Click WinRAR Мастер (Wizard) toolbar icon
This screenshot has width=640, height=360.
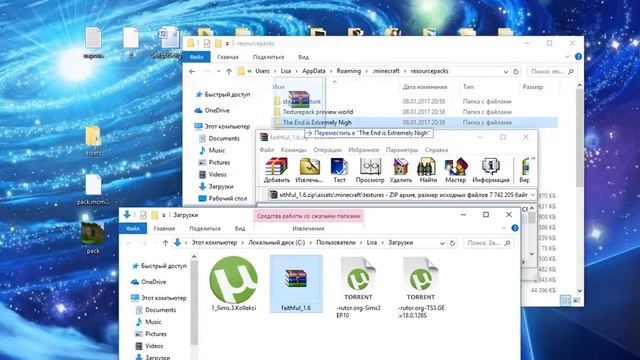[x=455, y=170]
